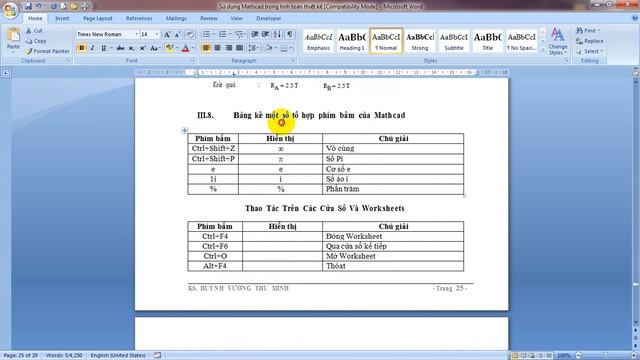
Task: Click the shading paint bucket button
Action: pyautogui.click(x=268, y=48)
